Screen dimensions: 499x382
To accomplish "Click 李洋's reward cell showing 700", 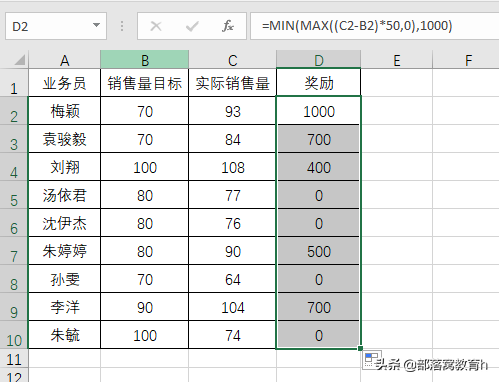I will (318, 307).
